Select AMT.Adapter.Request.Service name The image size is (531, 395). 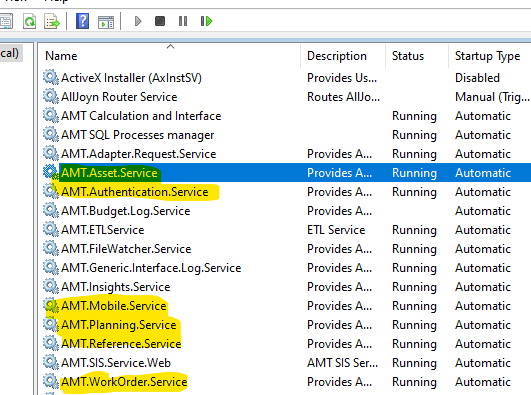pyautogui.click(x=139, y=154)
